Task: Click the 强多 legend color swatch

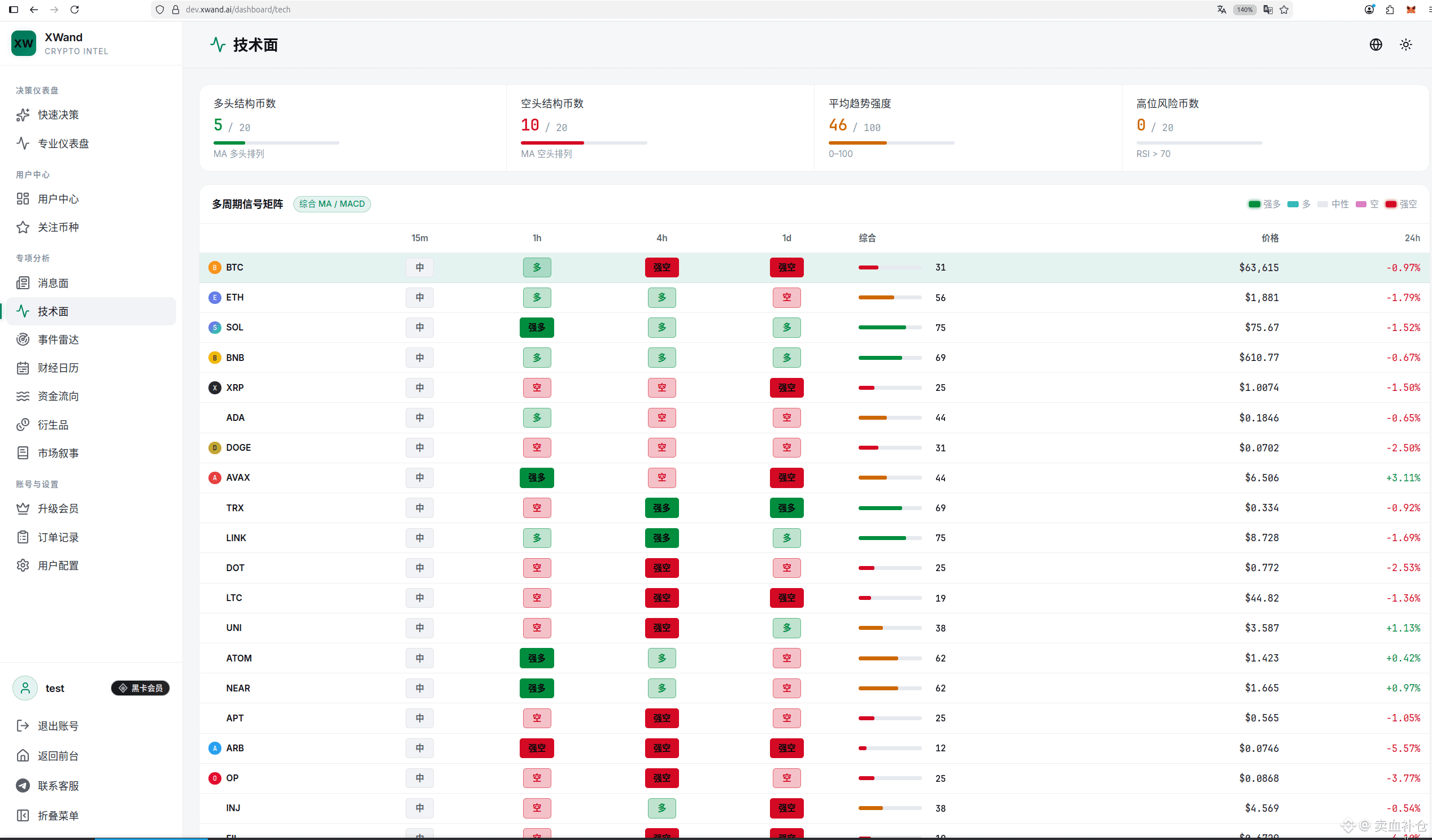Action: click(x=1253, y=204)
